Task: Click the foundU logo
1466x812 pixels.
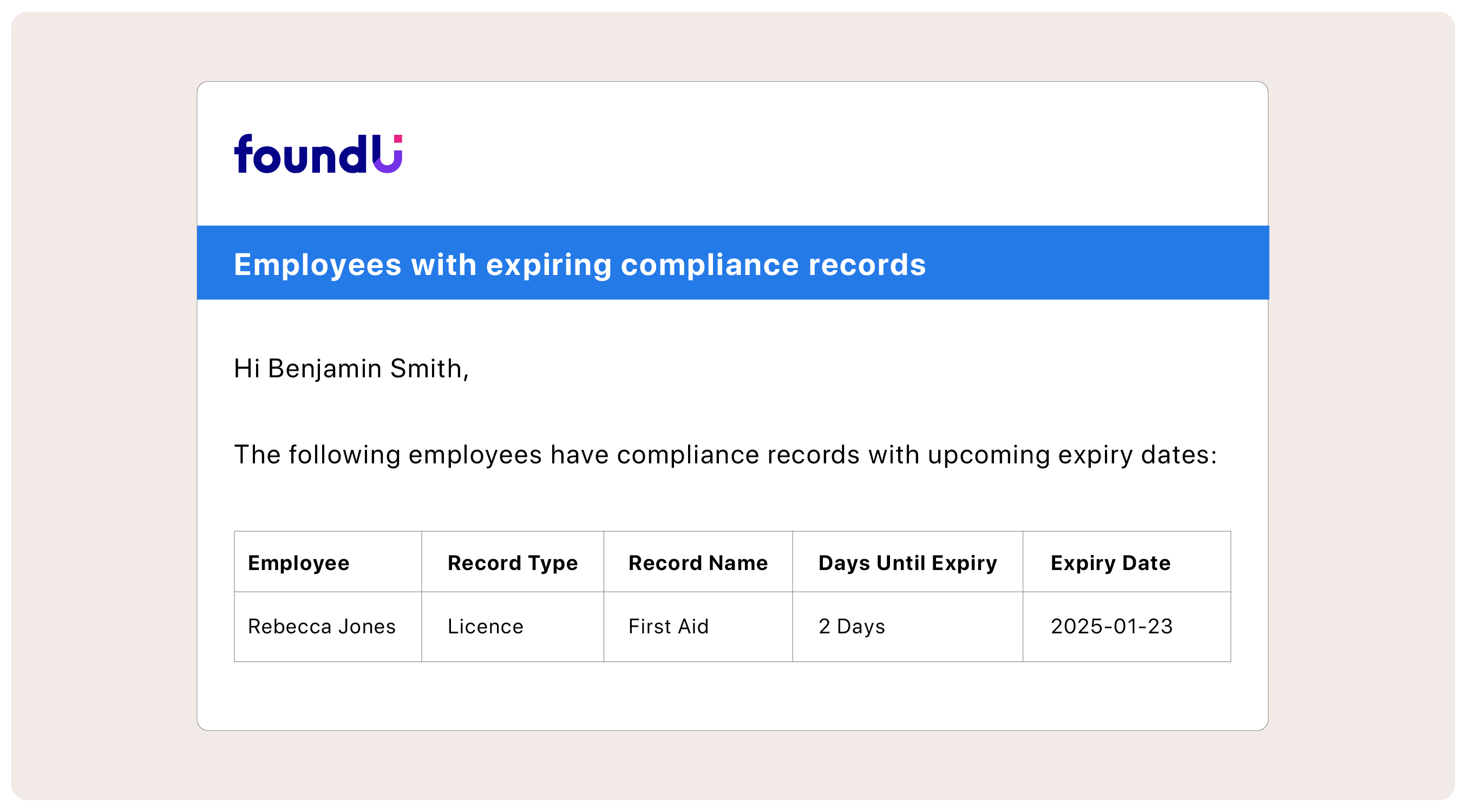Action: (x=318, y=154)
